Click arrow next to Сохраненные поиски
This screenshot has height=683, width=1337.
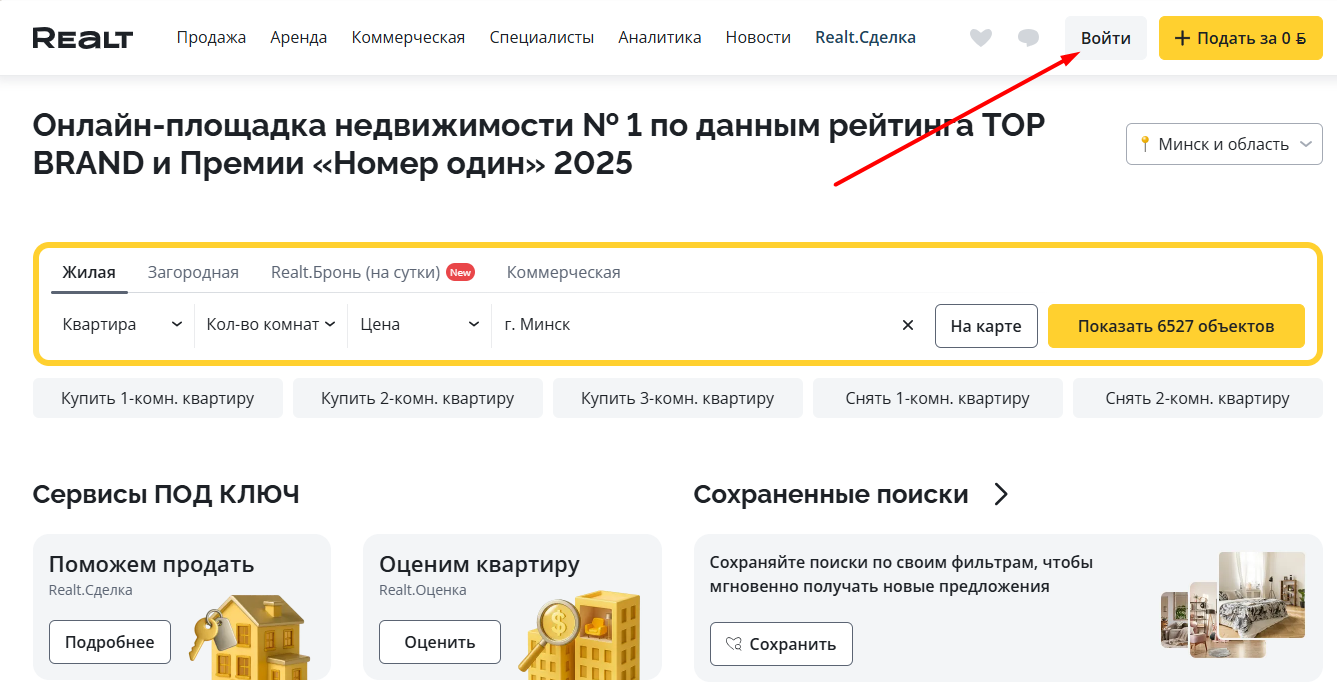point(1001,494)
